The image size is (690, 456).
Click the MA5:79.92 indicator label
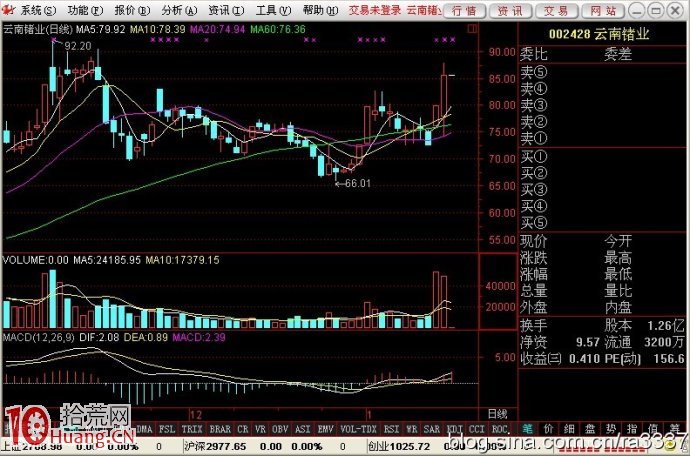[x=100, y=29]
